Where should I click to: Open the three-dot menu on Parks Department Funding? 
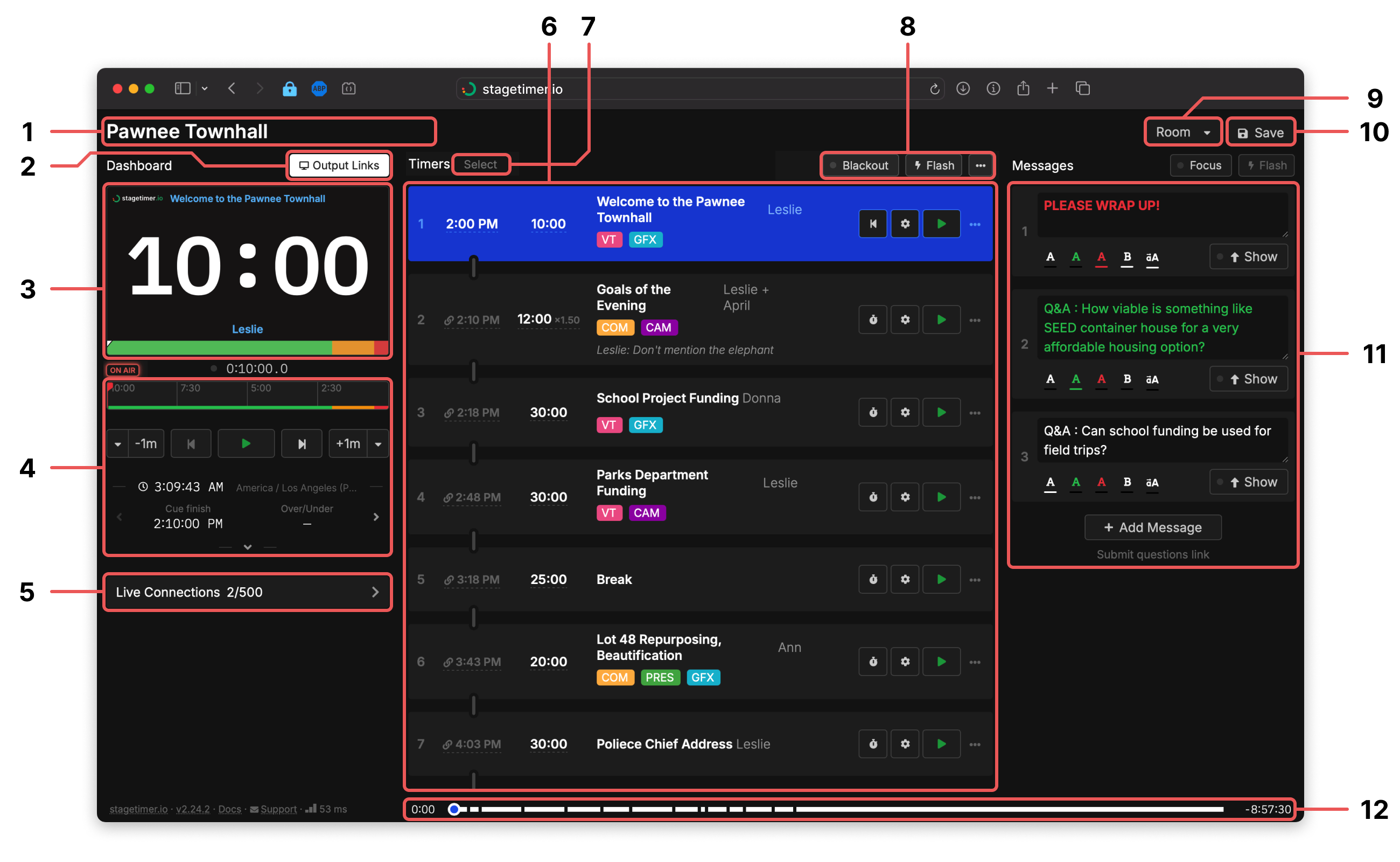tap(975, 497)
